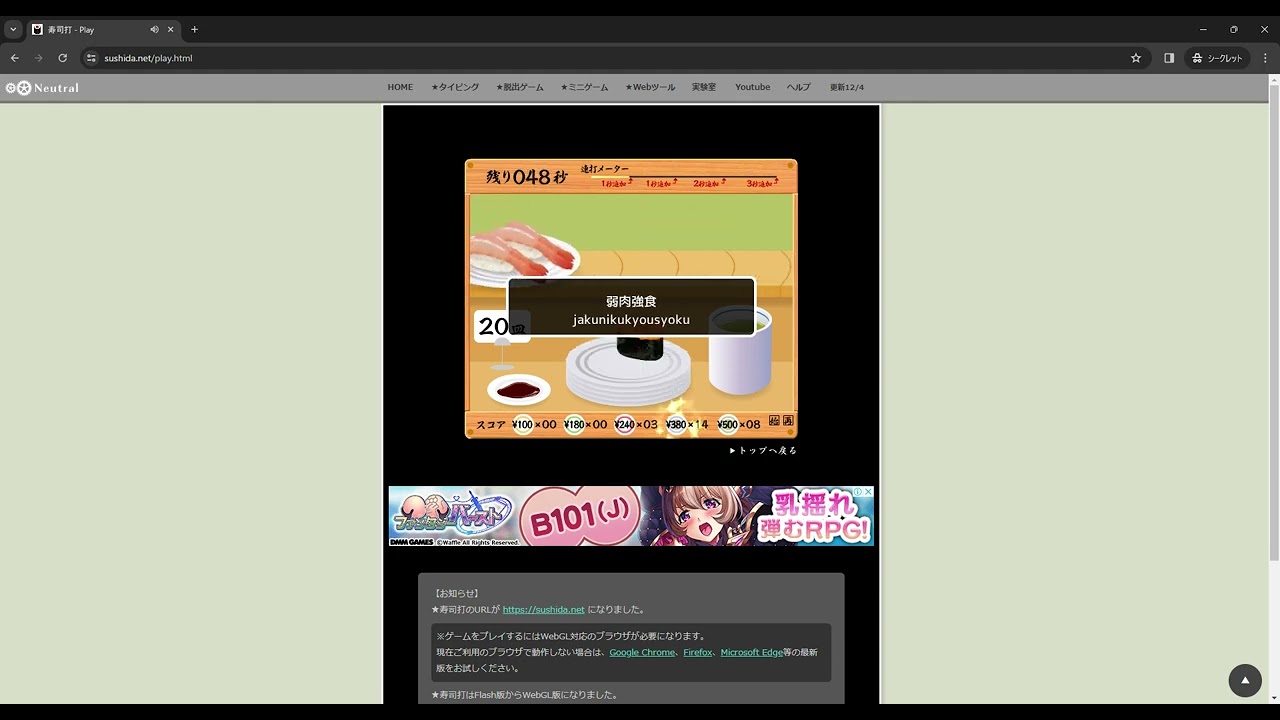Open the browser side panel

(1169, 58)
